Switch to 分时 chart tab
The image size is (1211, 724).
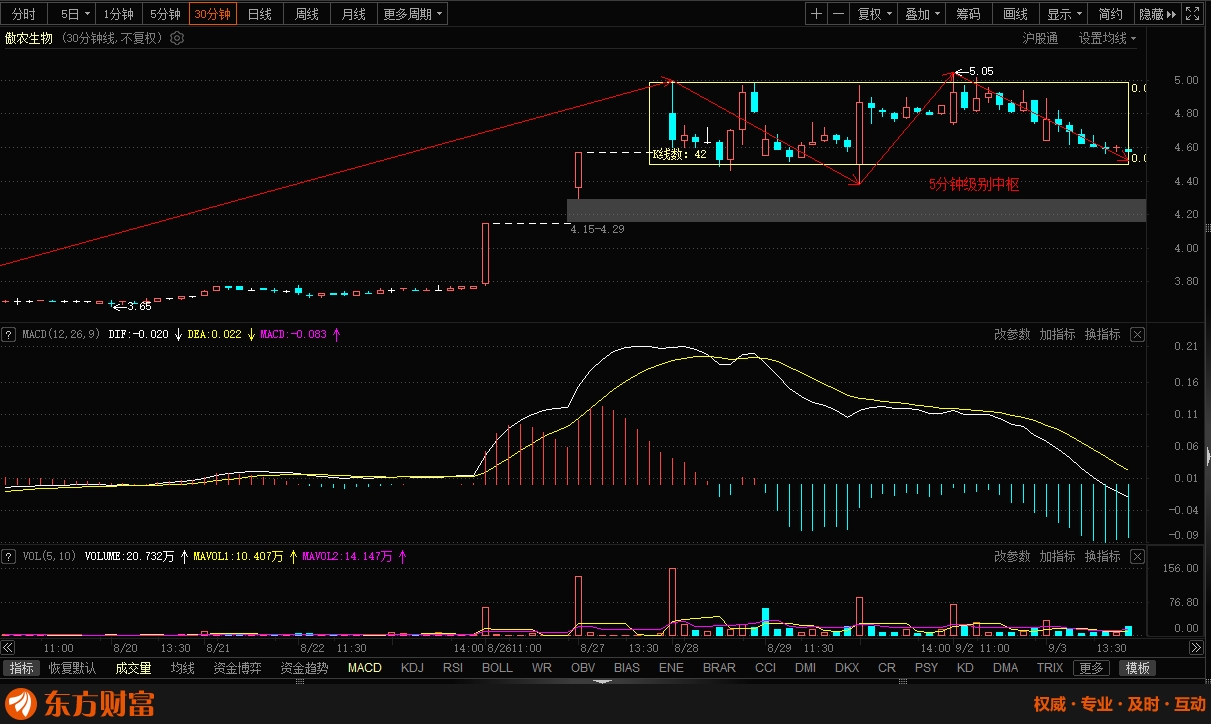[24, 14]
